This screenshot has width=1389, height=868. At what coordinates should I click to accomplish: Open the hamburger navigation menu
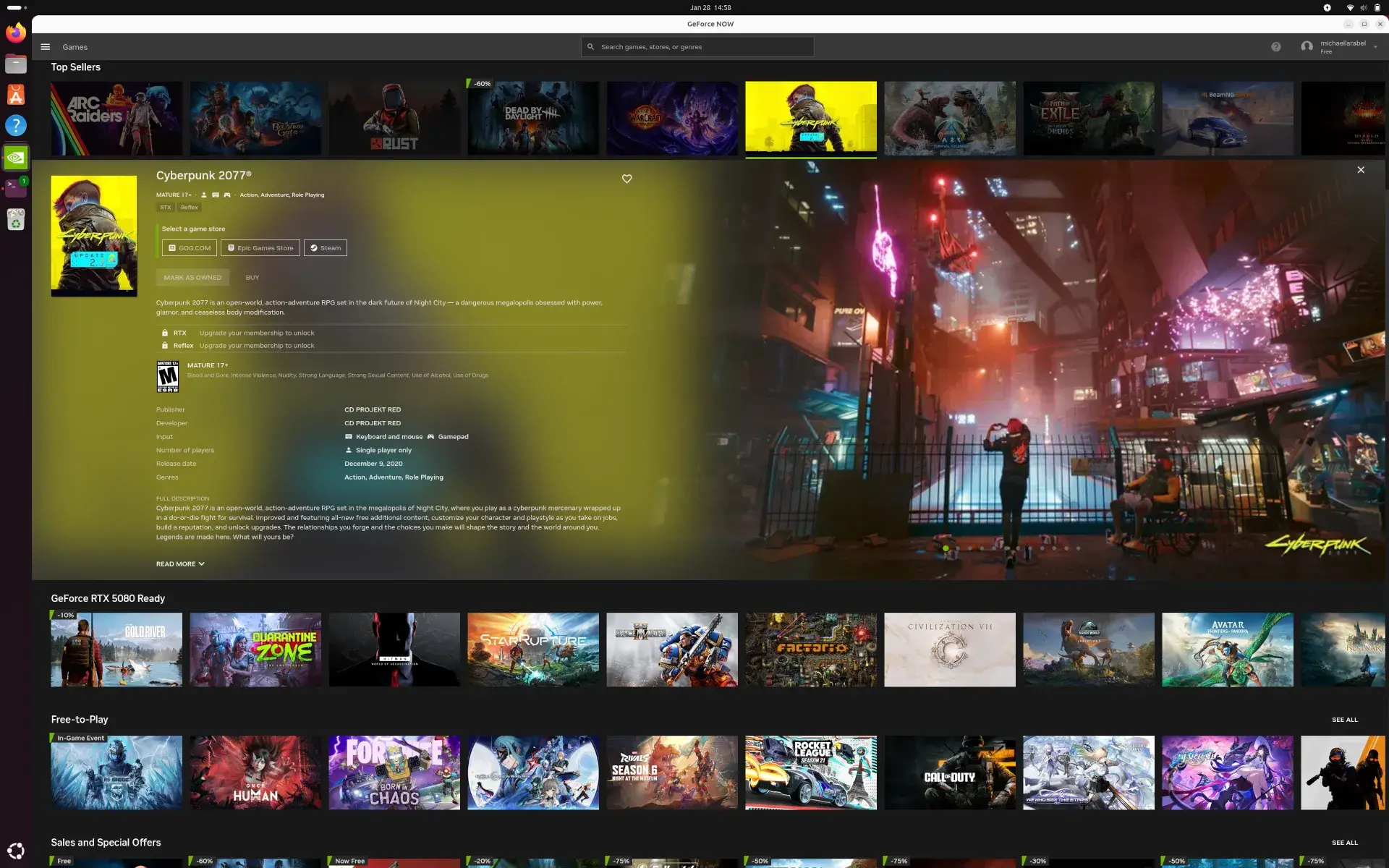tap(45, 47)
